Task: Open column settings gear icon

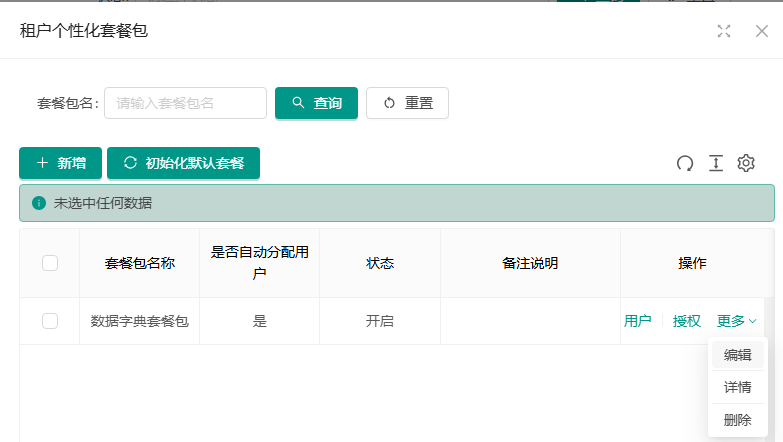Action: point(745,164)
